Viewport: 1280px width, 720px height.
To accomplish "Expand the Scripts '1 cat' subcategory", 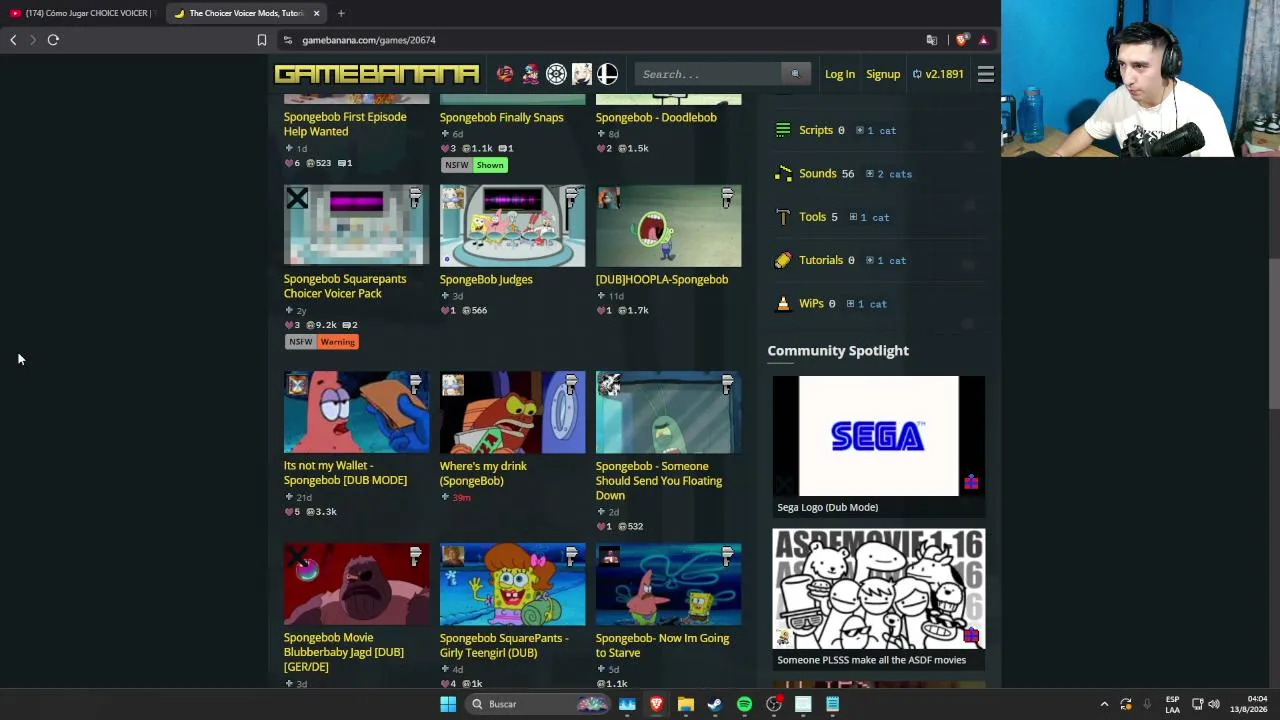I will coord(875,131).
